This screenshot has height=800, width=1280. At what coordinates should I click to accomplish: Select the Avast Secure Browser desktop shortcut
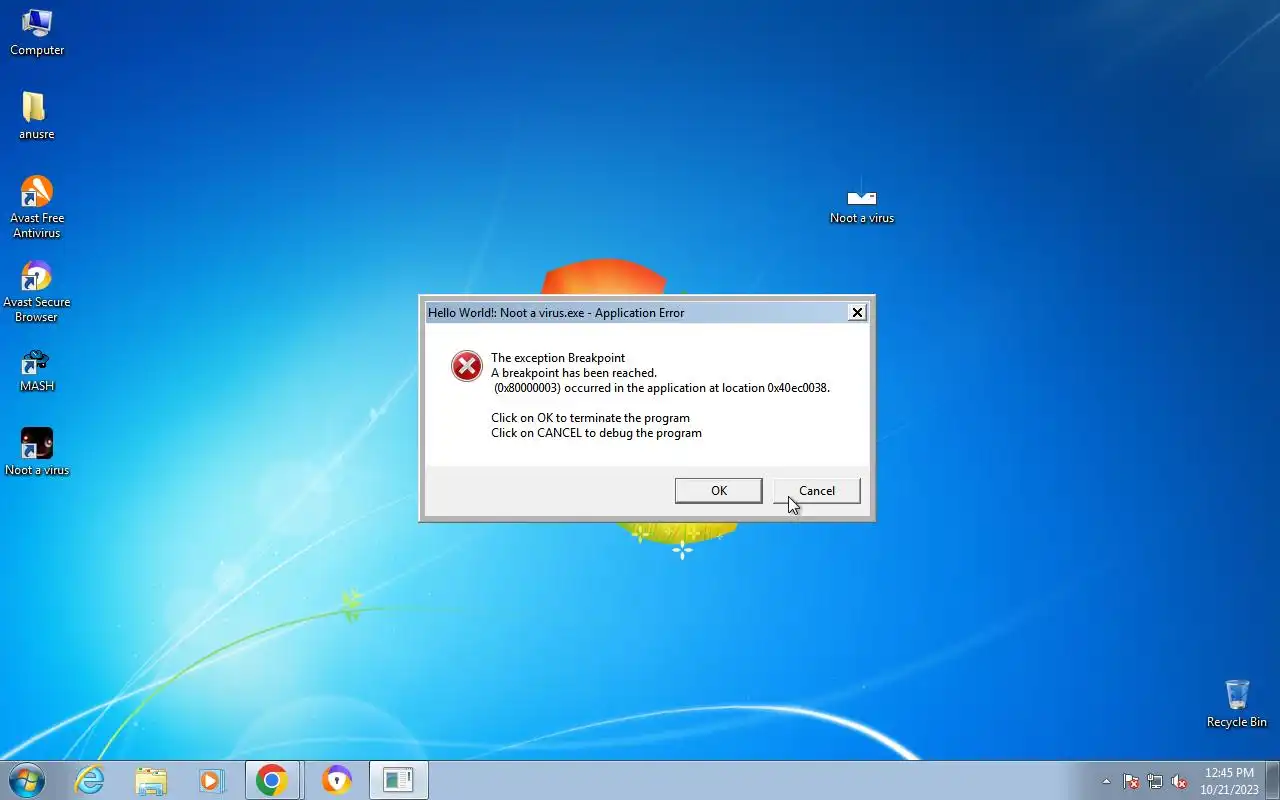pyautogui.click(x=37, y=291)
